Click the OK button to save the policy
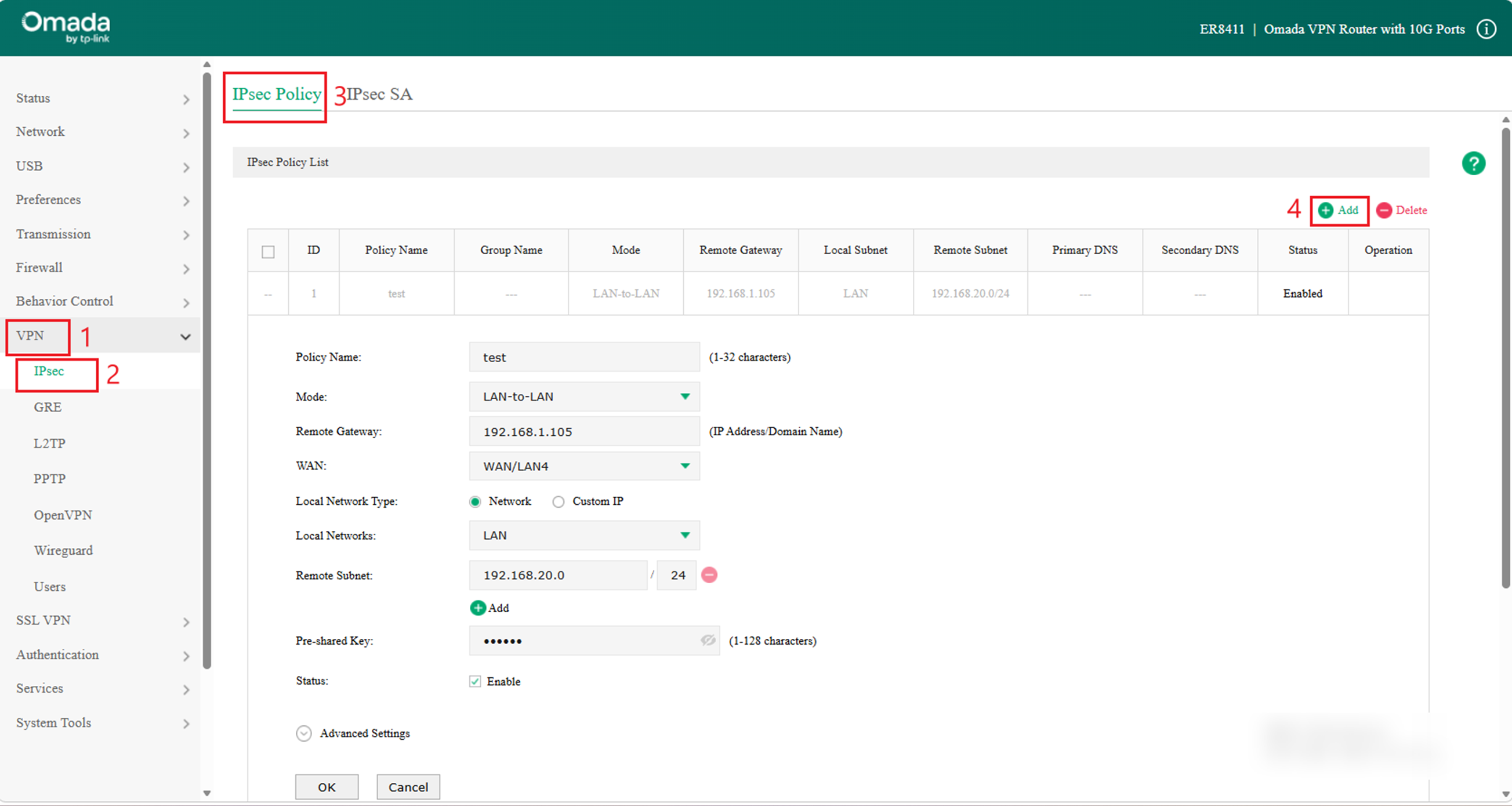 pyautogui.click(x=327, y=787)
